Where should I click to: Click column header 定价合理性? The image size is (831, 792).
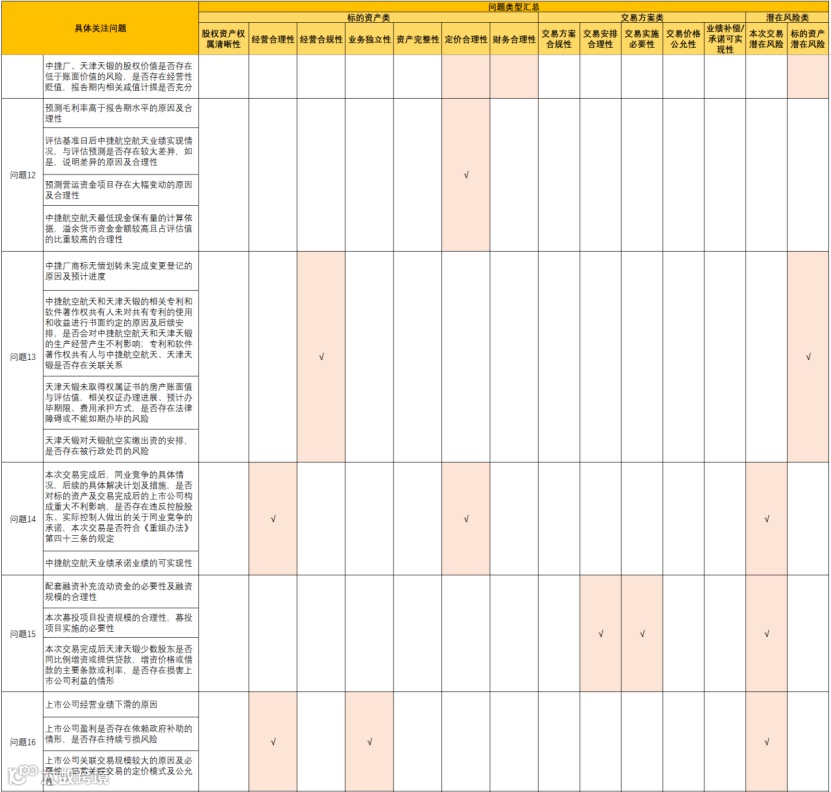[x=466, y=39]
